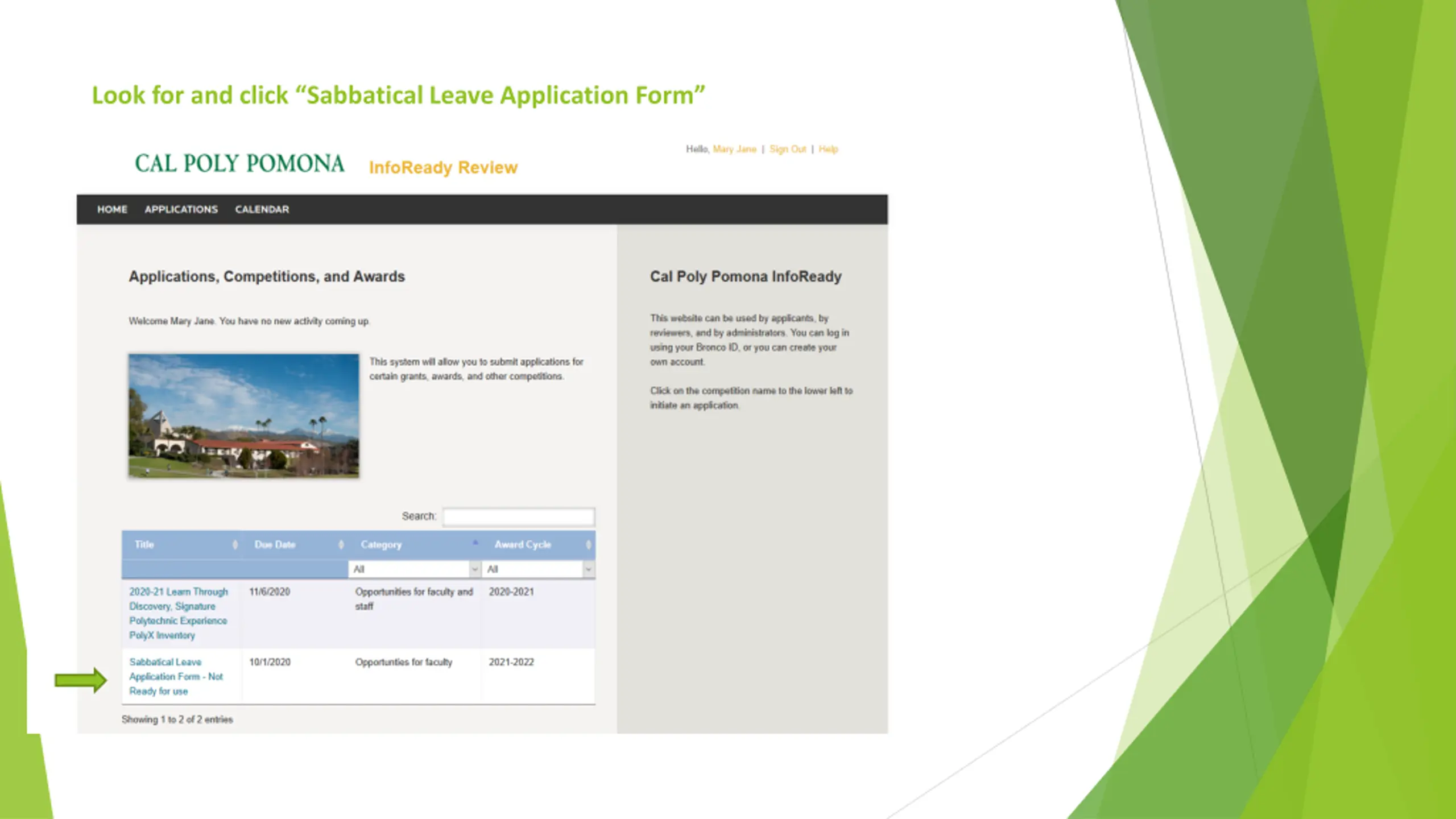
Task: Click the InfoReady Review title
Action: tap(443, 167)
